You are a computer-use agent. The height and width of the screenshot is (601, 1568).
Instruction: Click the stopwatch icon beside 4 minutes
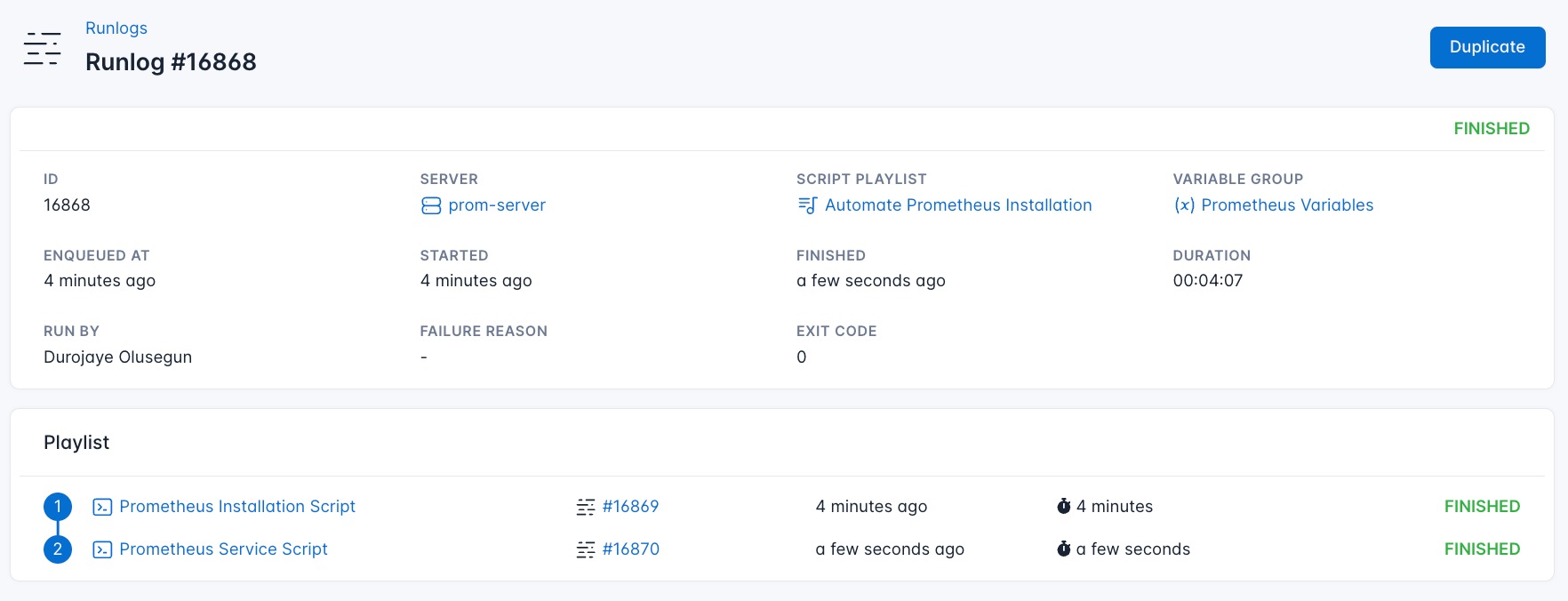click(1063, 507)
